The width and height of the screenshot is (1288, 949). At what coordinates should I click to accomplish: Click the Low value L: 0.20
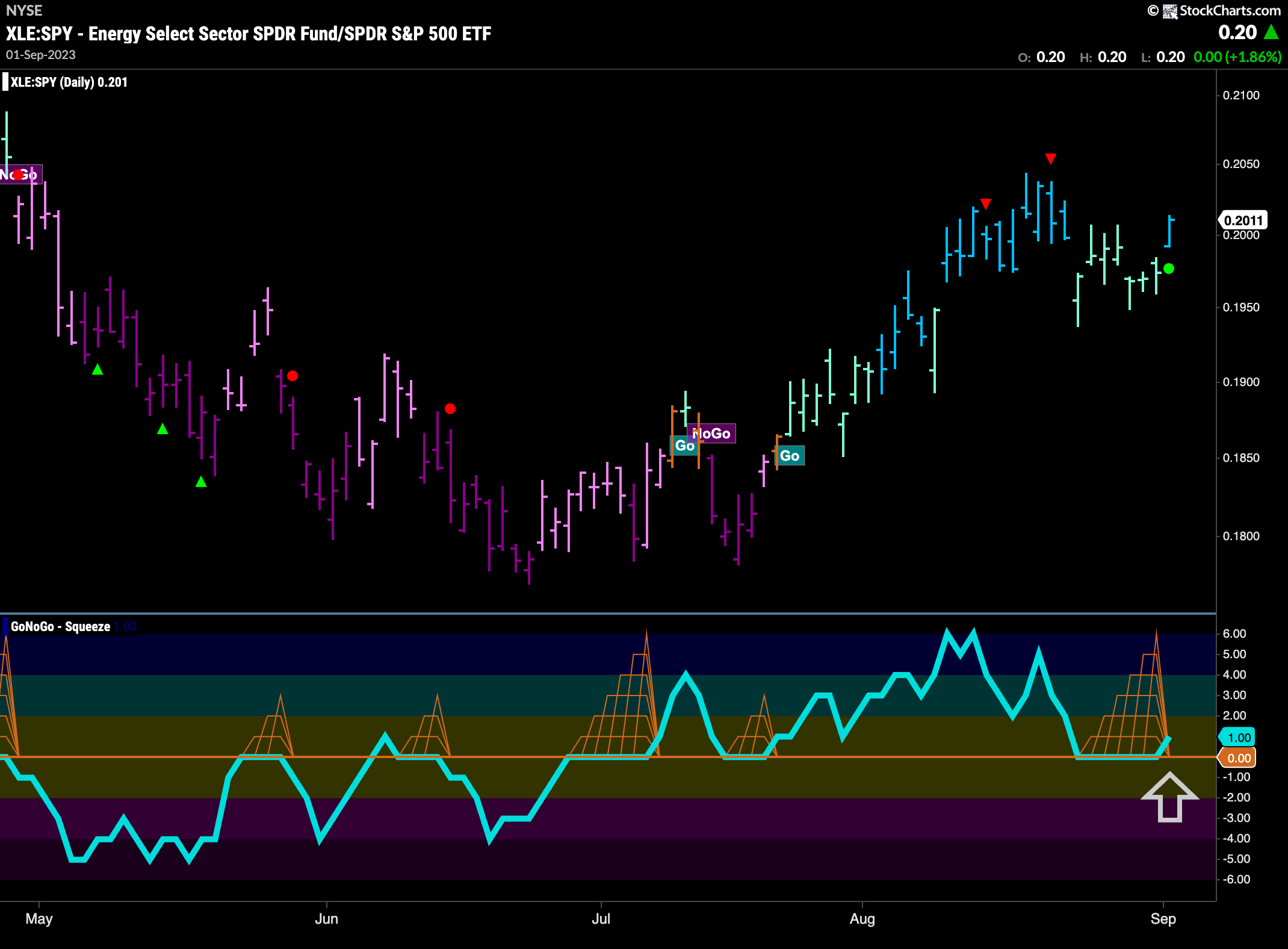pos(1163,57)
